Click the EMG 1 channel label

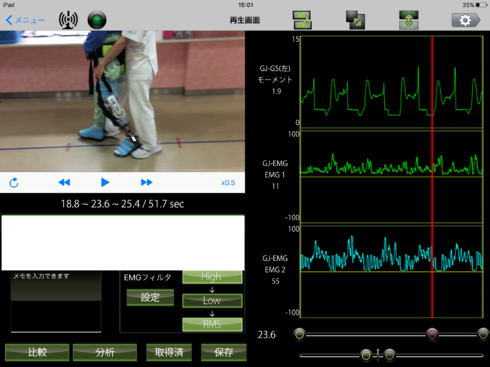275,175
